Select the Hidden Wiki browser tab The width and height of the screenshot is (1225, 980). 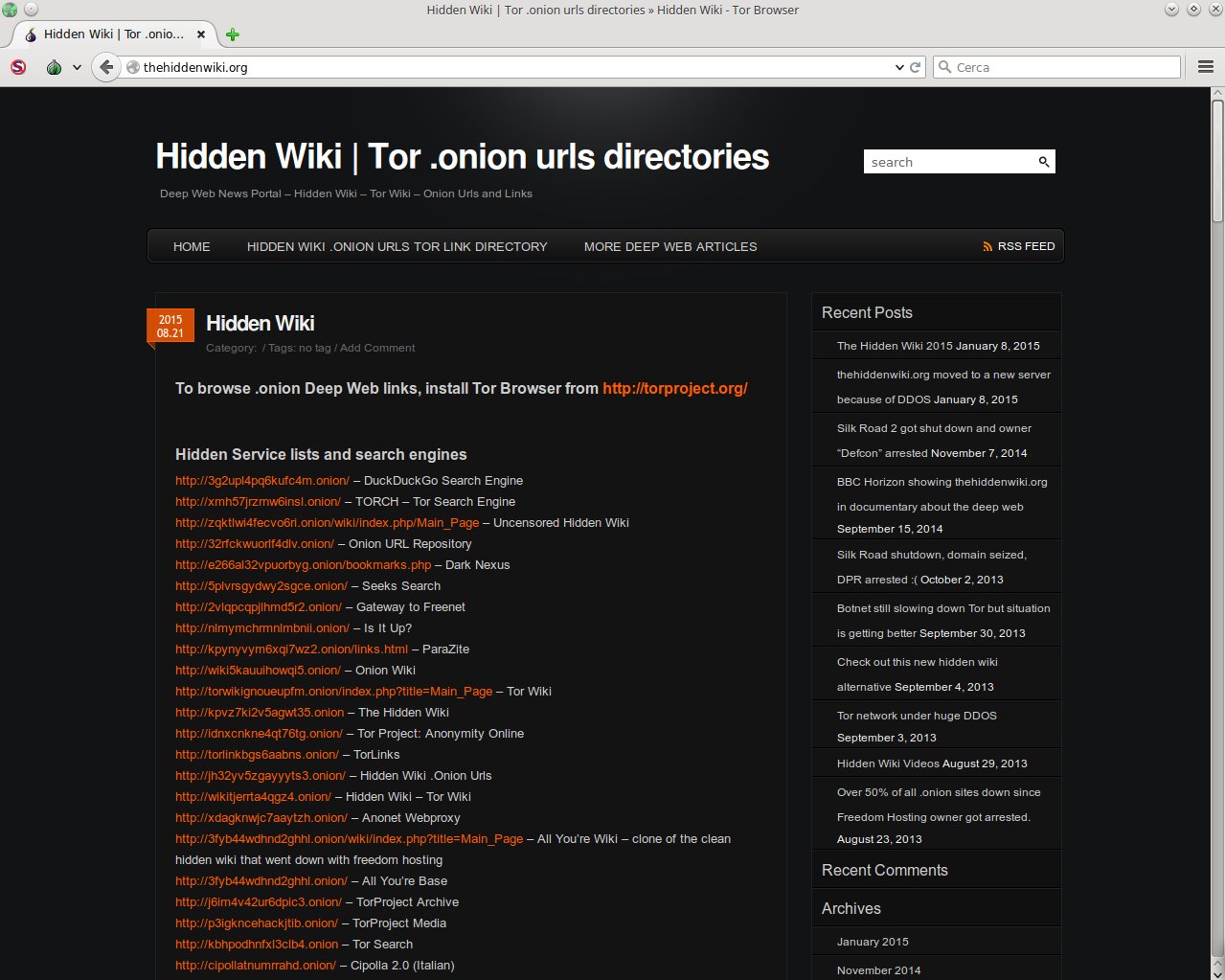[x=114, y=34]
